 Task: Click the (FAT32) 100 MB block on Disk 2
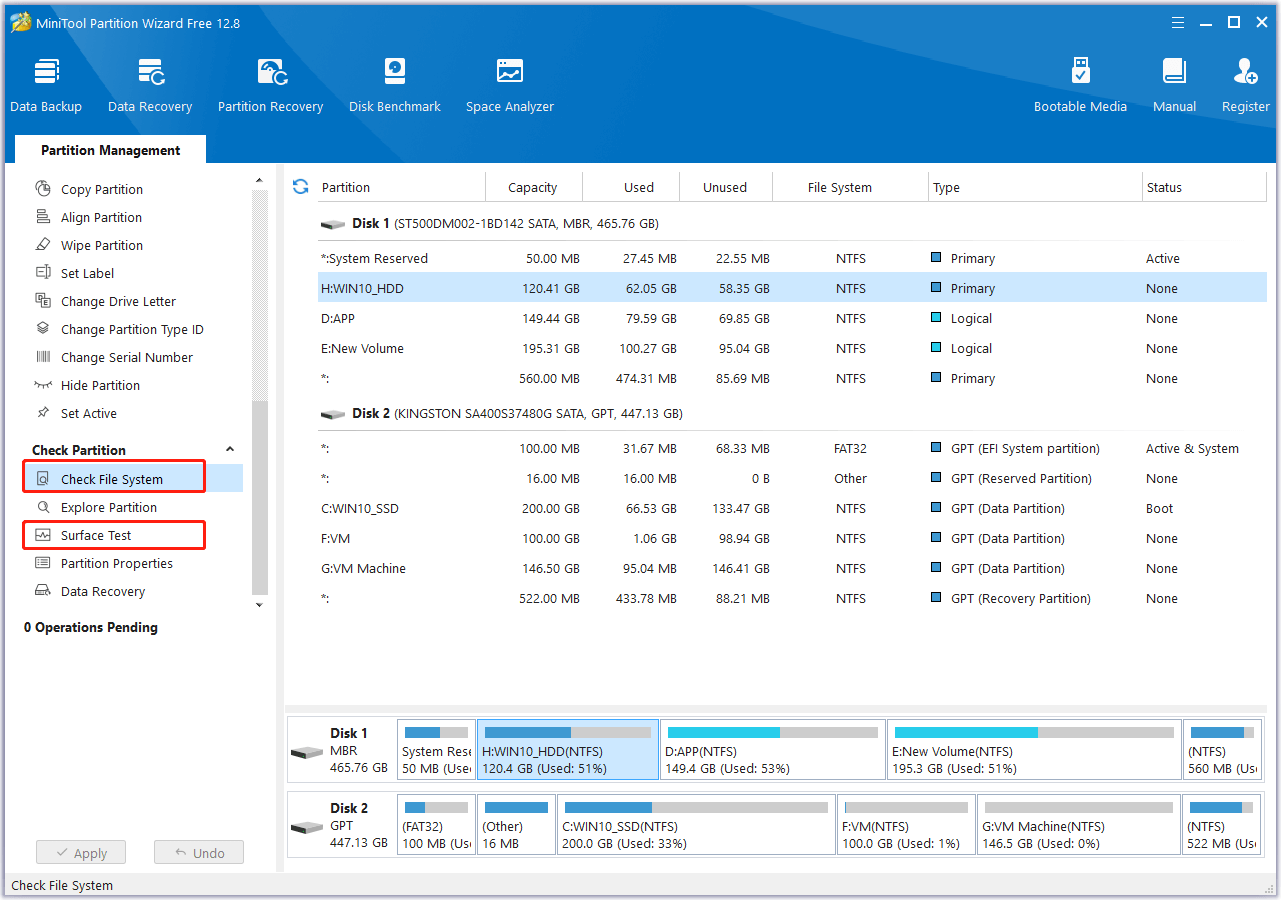click(436, 825)
